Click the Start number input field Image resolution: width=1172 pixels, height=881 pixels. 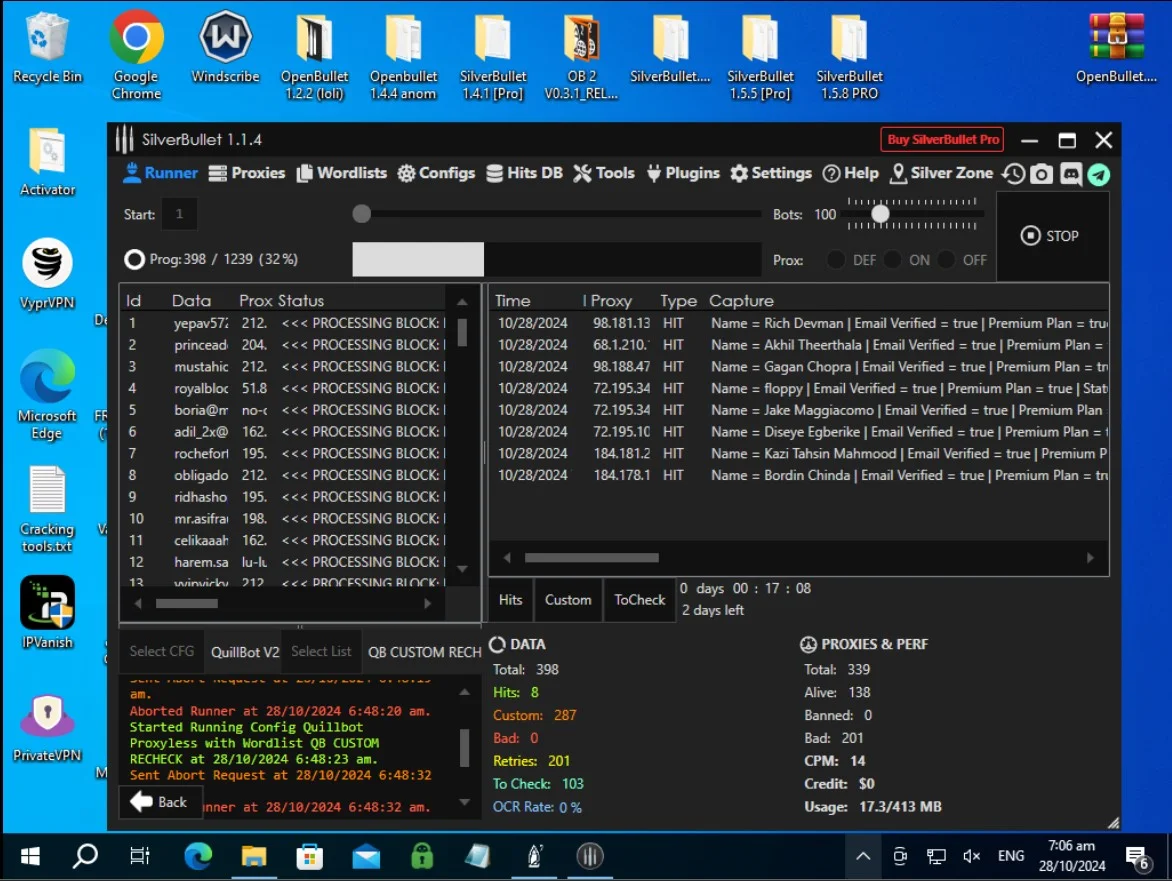179,214
